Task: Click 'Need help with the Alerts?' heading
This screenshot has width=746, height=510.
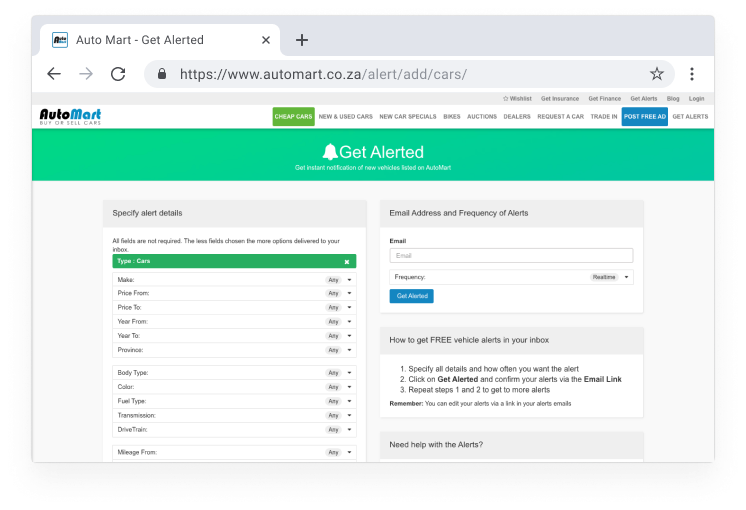Action: point(436,445)
